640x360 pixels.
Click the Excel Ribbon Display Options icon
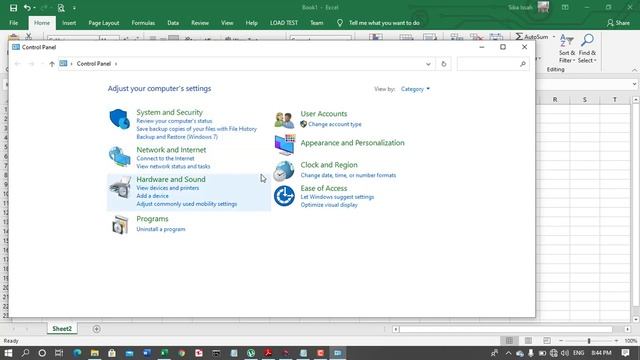pyautogui.click(x=565, y=7)
